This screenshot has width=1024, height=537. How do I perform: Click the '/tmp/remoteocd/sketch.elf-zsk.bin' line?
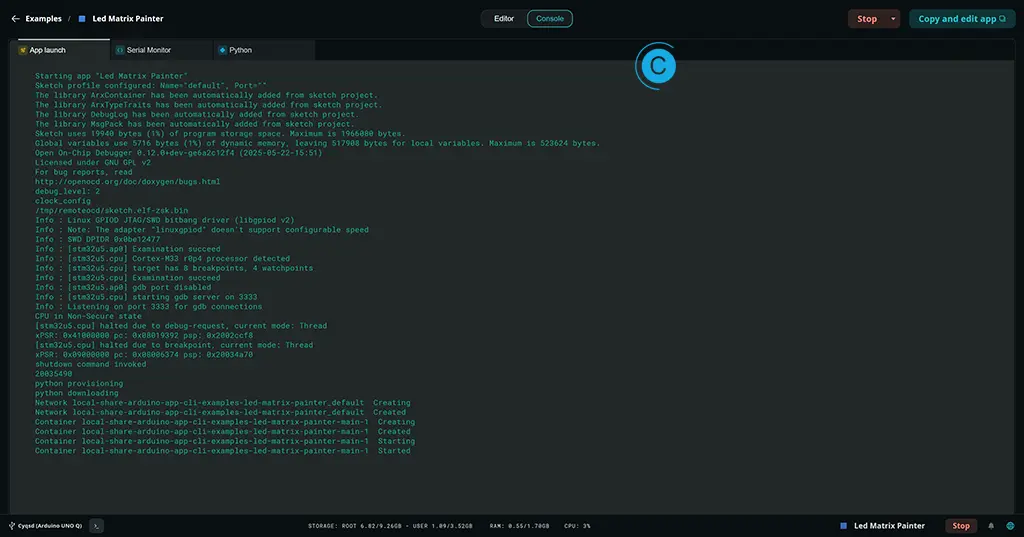coord(111,210)
